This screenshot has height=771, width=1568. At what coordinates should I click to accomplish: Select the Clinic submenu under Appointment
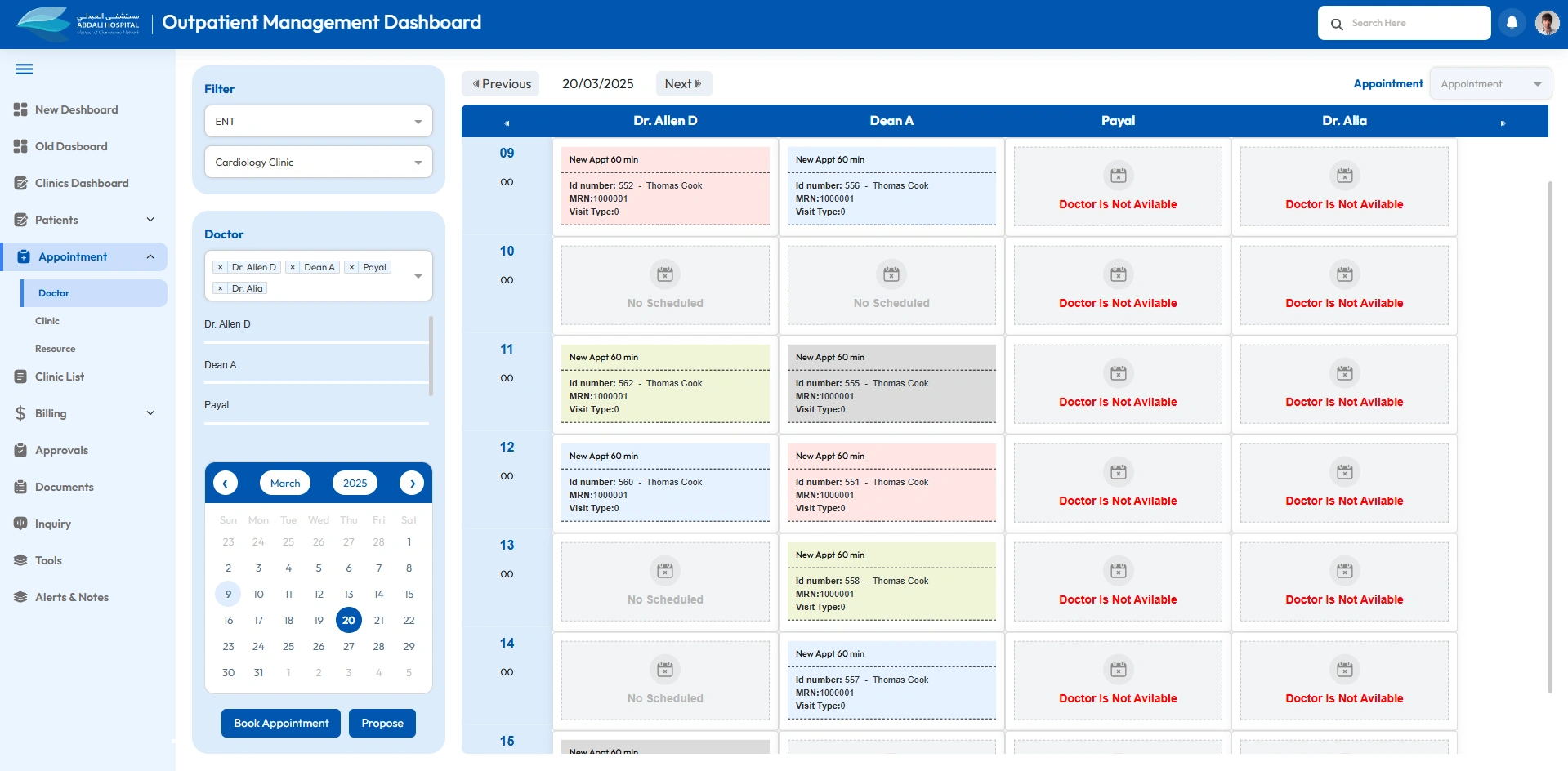click(x=47, y=321)
